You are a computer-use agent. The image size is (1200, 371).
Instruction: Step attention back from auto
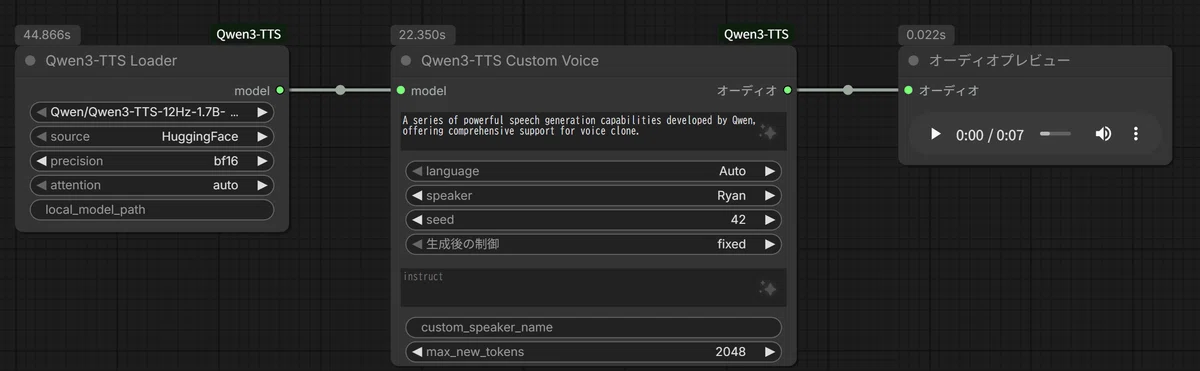point(42,185)
